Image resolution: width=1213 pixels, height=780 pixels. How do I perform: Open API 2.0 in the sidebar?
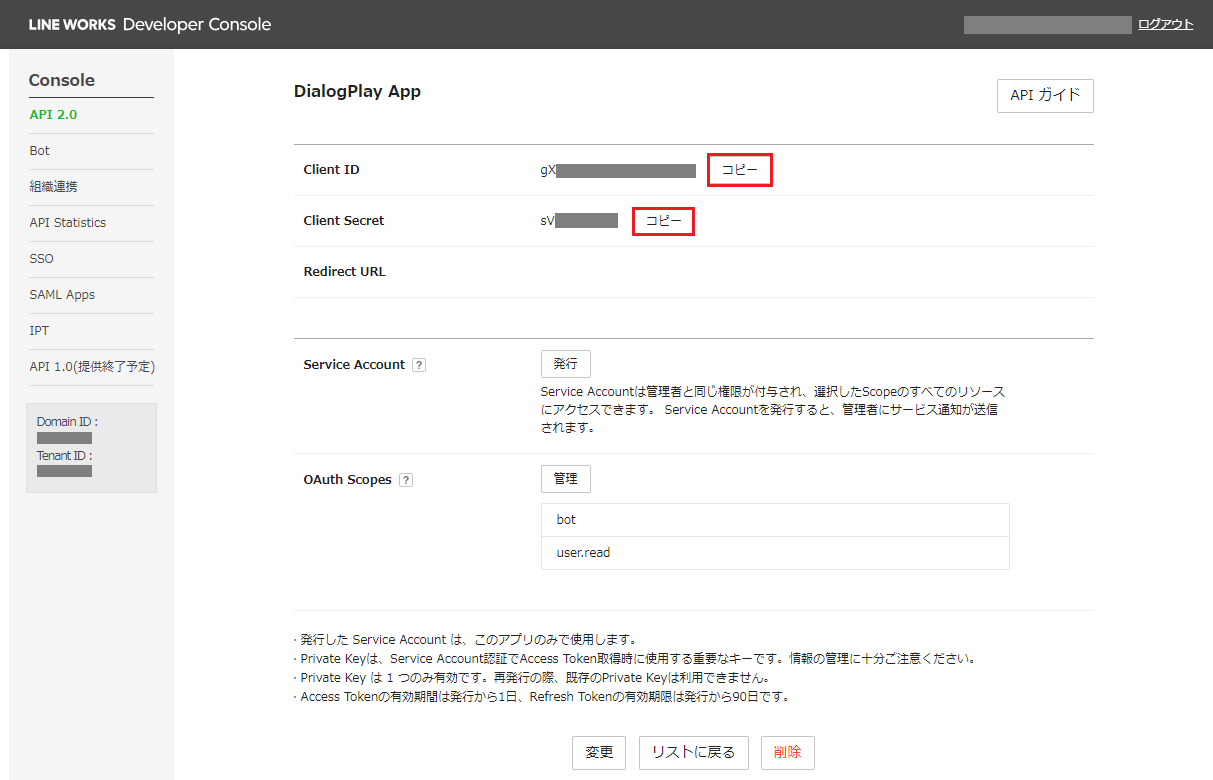tap(53, 115)
